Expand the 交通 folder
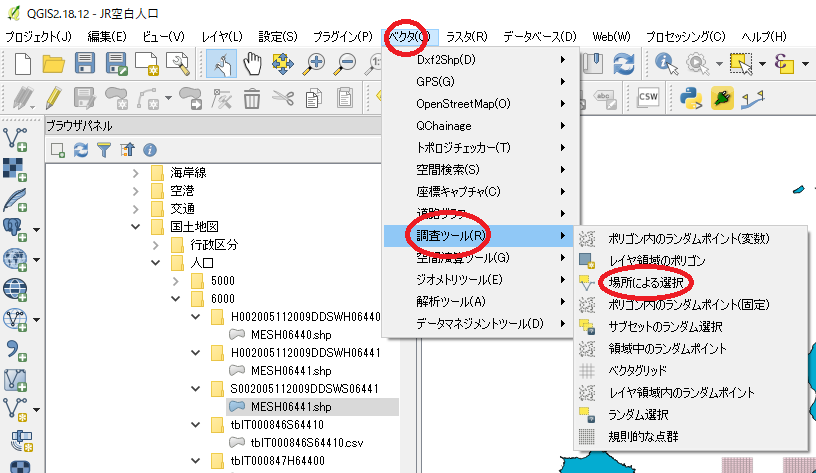 [x=135, y=209]
